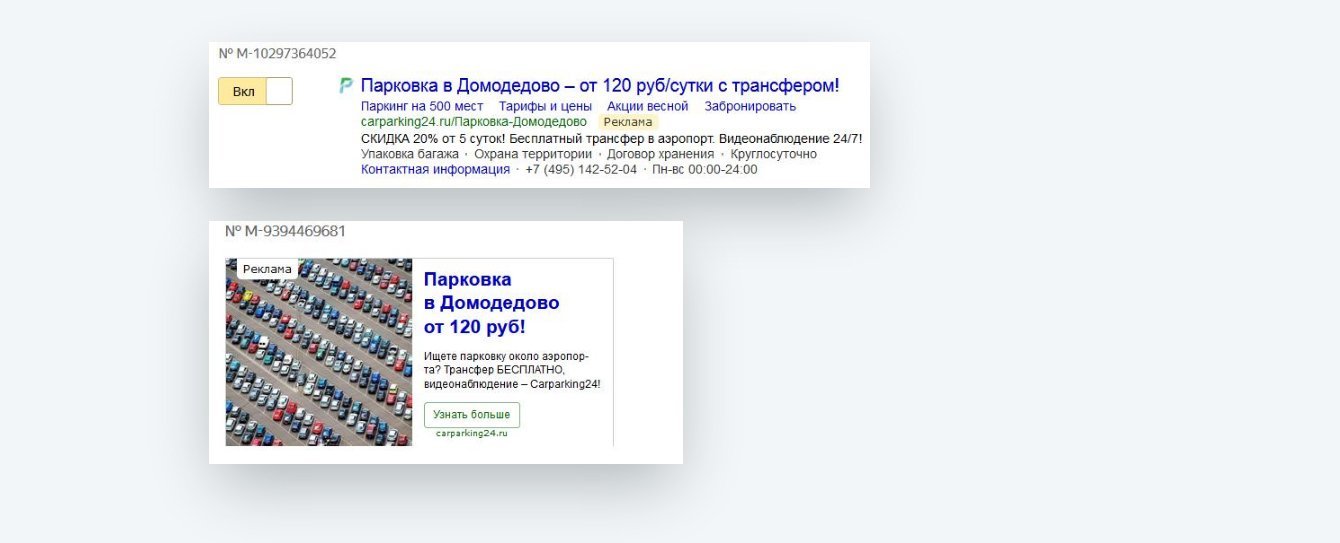Open banner headline Парковка в Домодедово от 120 руб!
Screen dimensions: 1340x543
491,303
